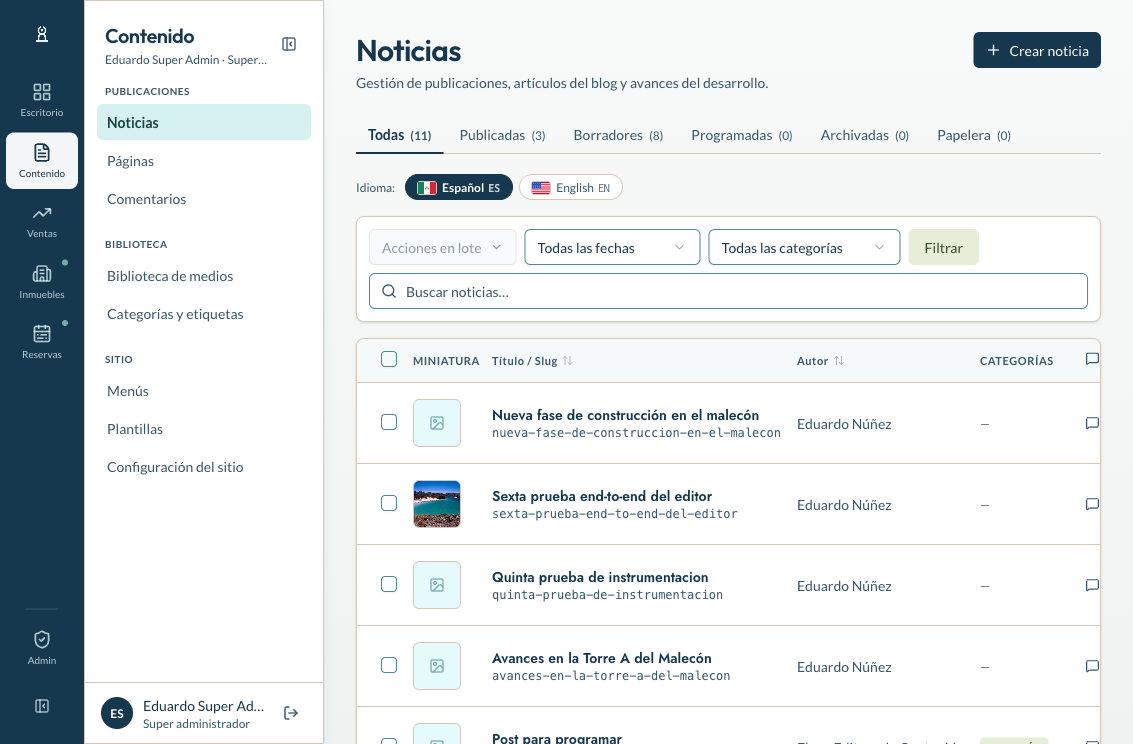Screen dimensions: 1133x744
Task: Click the logout arrow icon
Action: (x=291, y=714)
